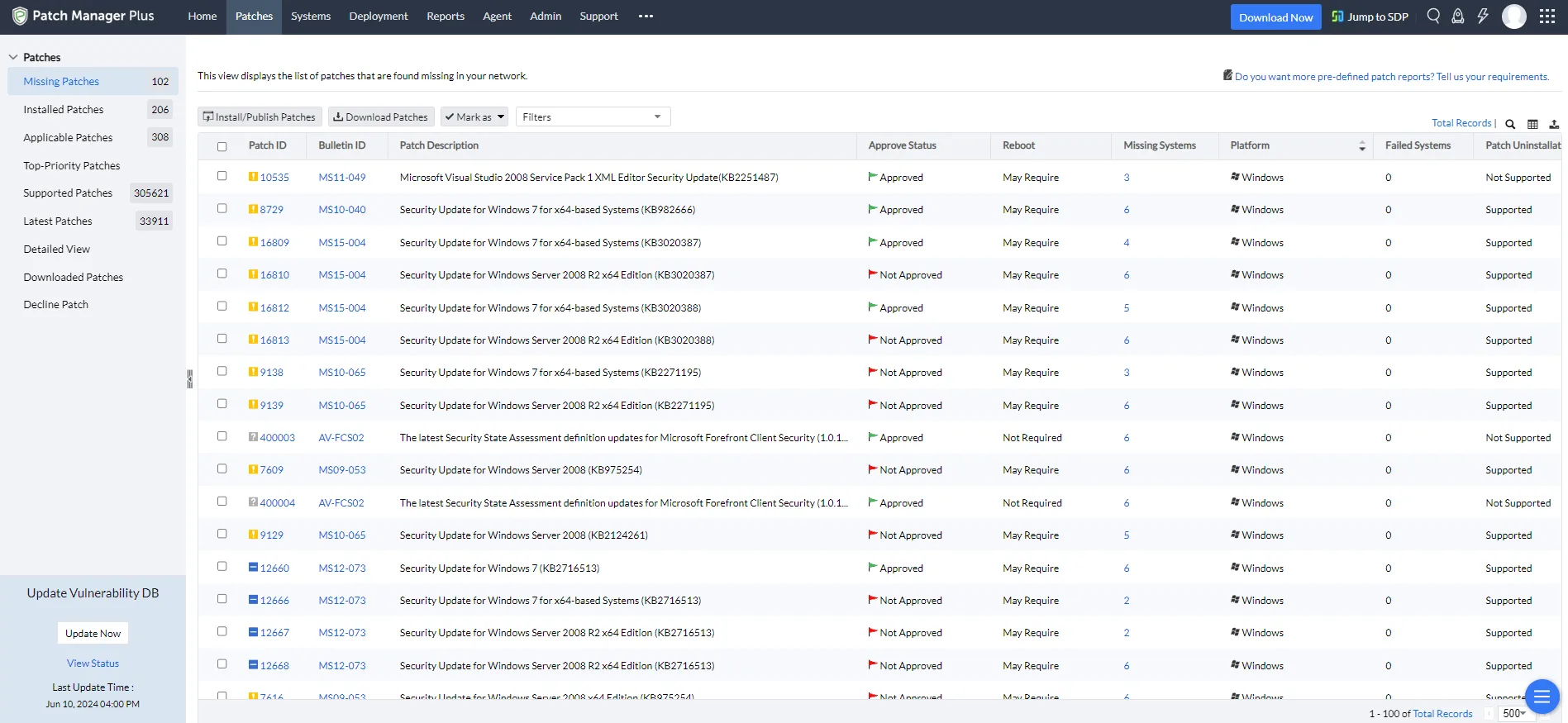Open the apps grid launcher icon
This screenshot has width=1568, height=723.
1547,17
